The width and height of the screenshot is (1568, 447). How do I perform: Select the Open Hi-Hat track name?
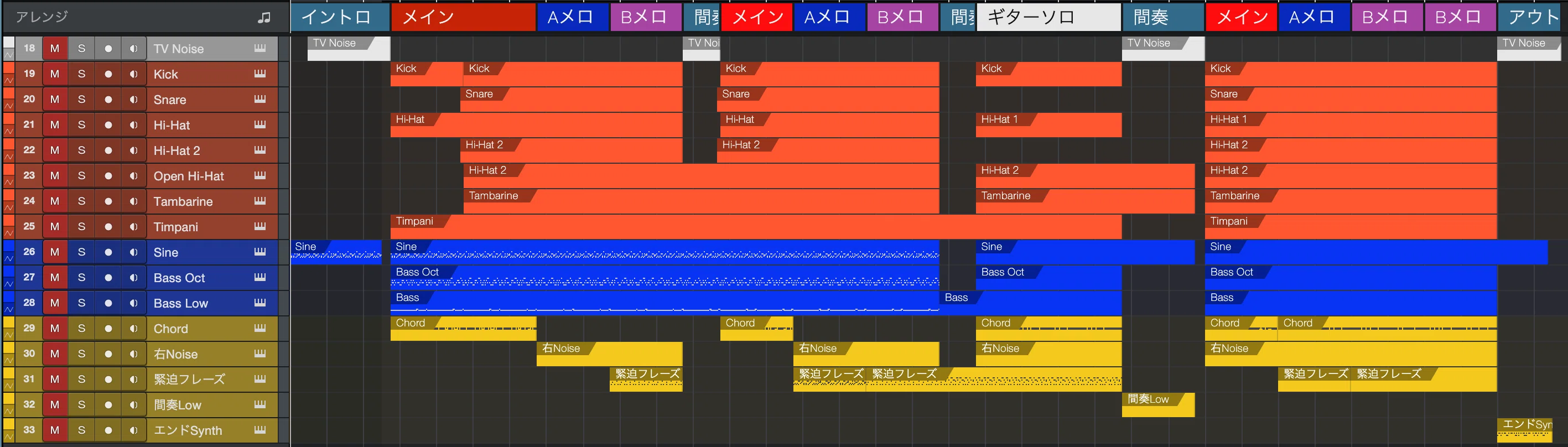(189, 175)
